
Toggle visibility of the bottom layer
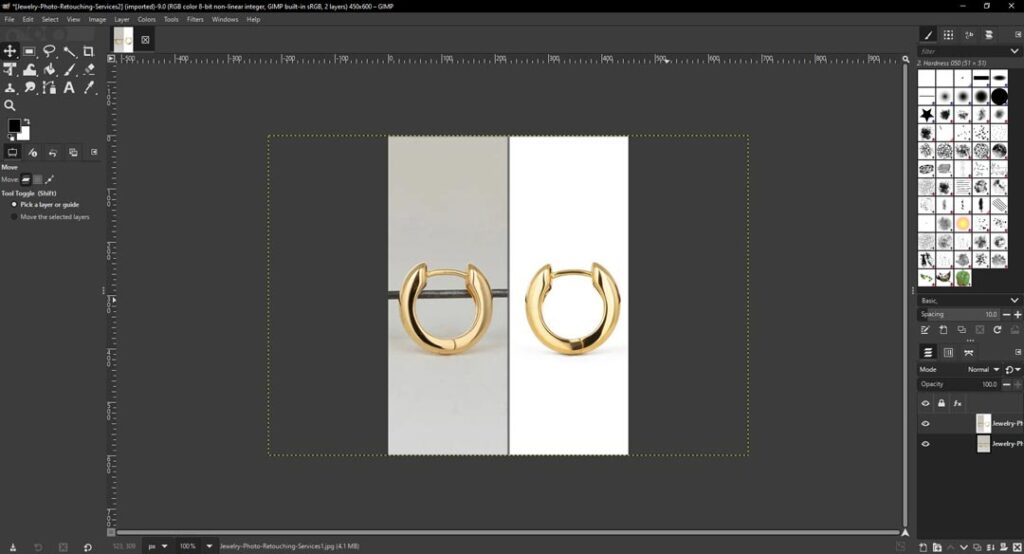(x=925, y=443)
